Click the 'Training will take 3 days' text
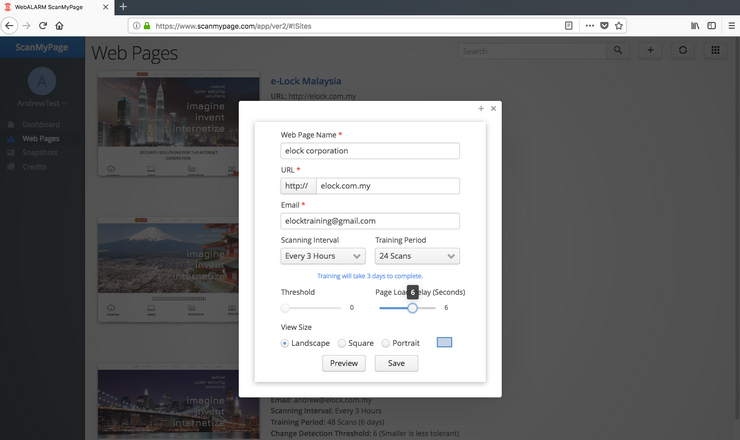 370,276
